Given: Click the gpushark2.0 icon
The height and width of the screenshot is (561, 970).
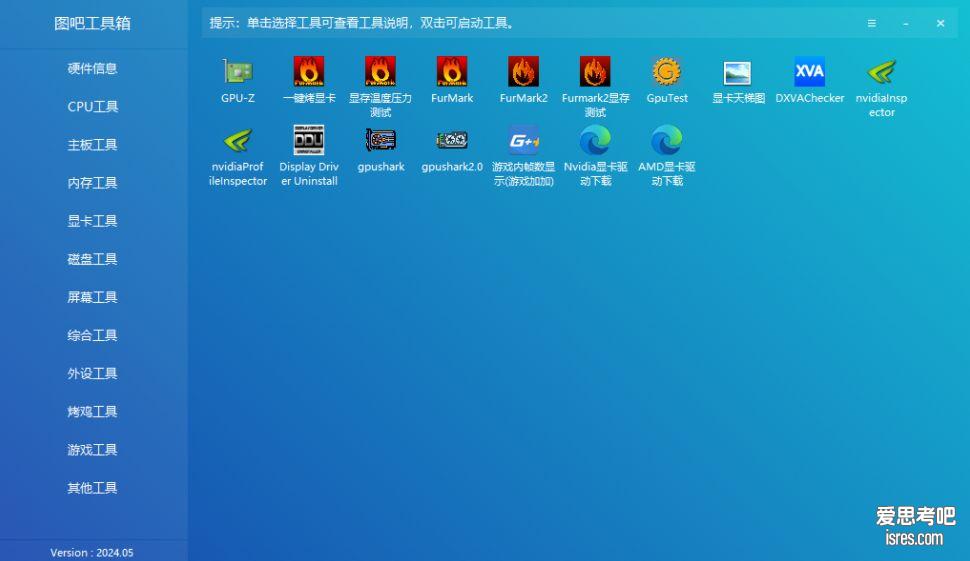Looking at the screenshot, I should click(x=452, y=140).
